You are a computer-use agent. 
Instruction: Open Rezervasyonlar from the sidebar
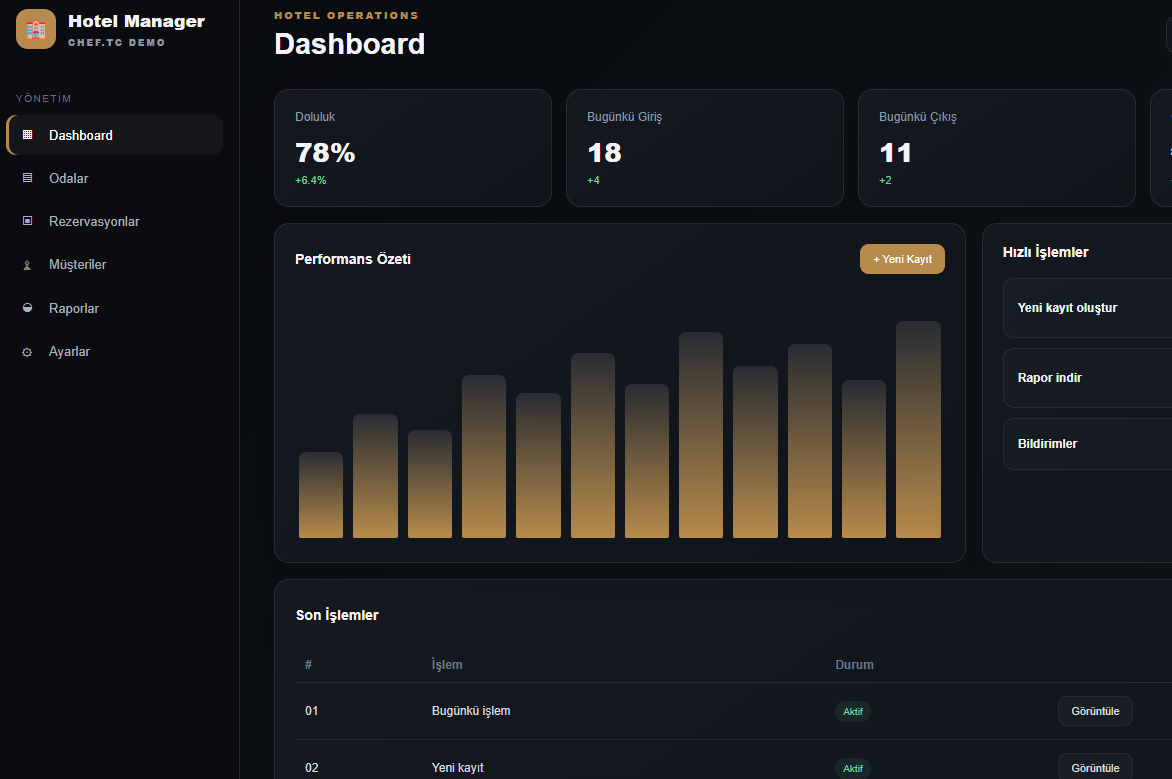pos(114,221)
